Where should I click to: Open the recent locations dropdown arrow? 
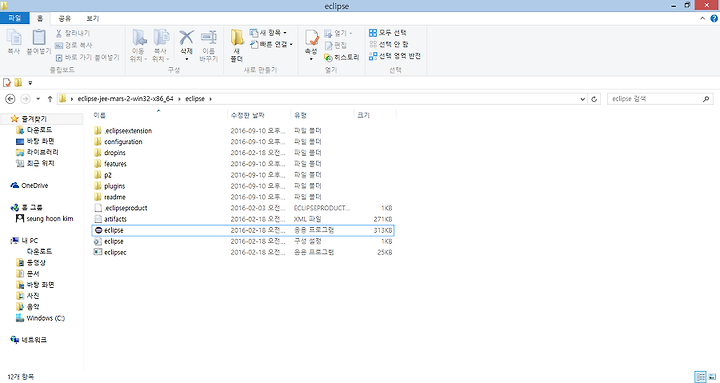38,99
